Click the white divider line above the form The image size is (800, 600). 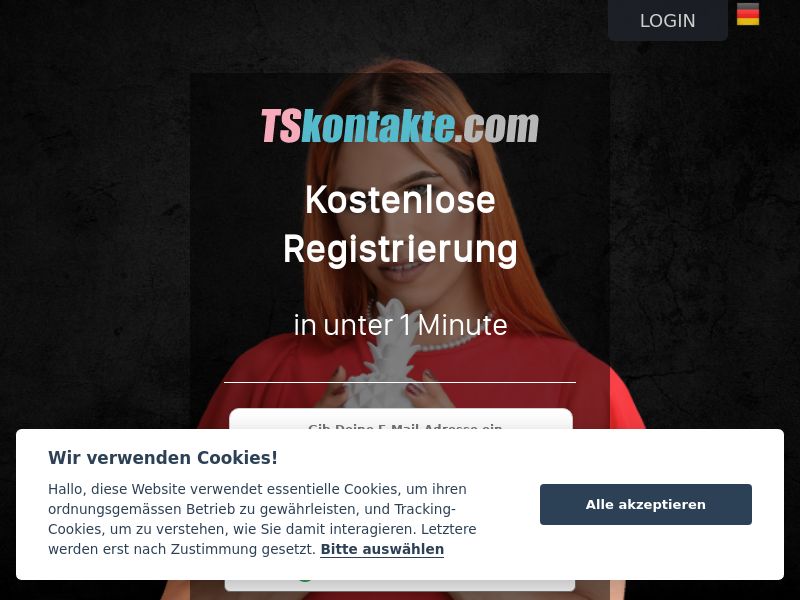coord(400,382)
